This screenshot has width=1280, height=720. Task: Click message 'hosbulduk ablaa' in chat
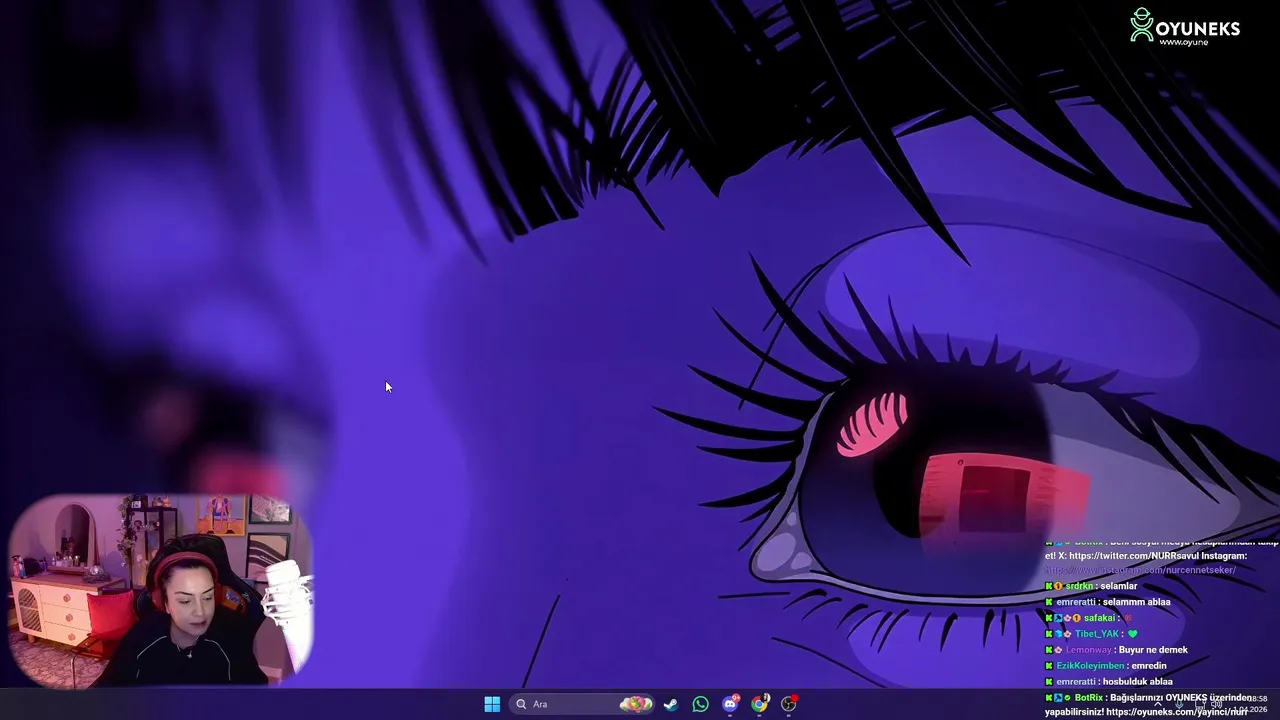click(x=1138, y=682)
